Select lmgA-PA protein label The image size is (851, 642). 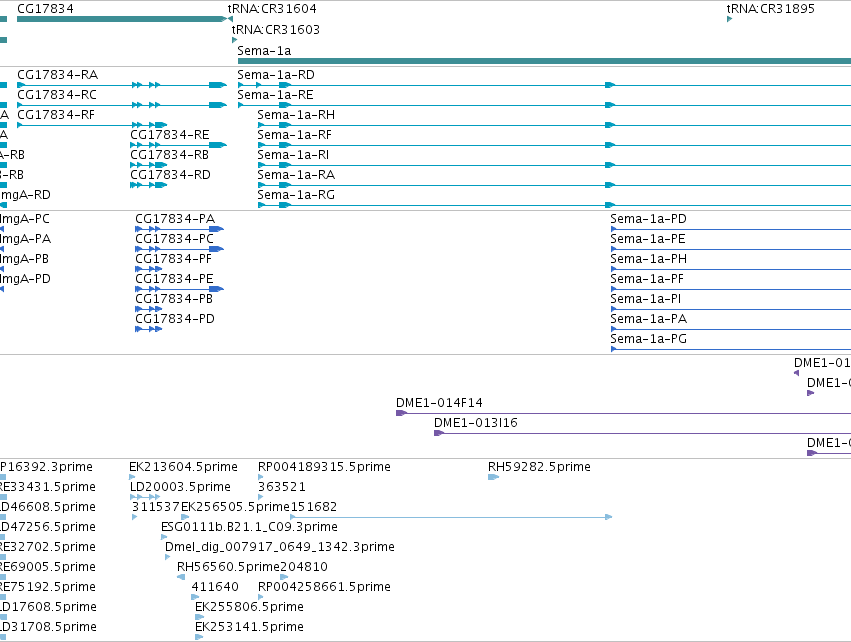[26, 239]
